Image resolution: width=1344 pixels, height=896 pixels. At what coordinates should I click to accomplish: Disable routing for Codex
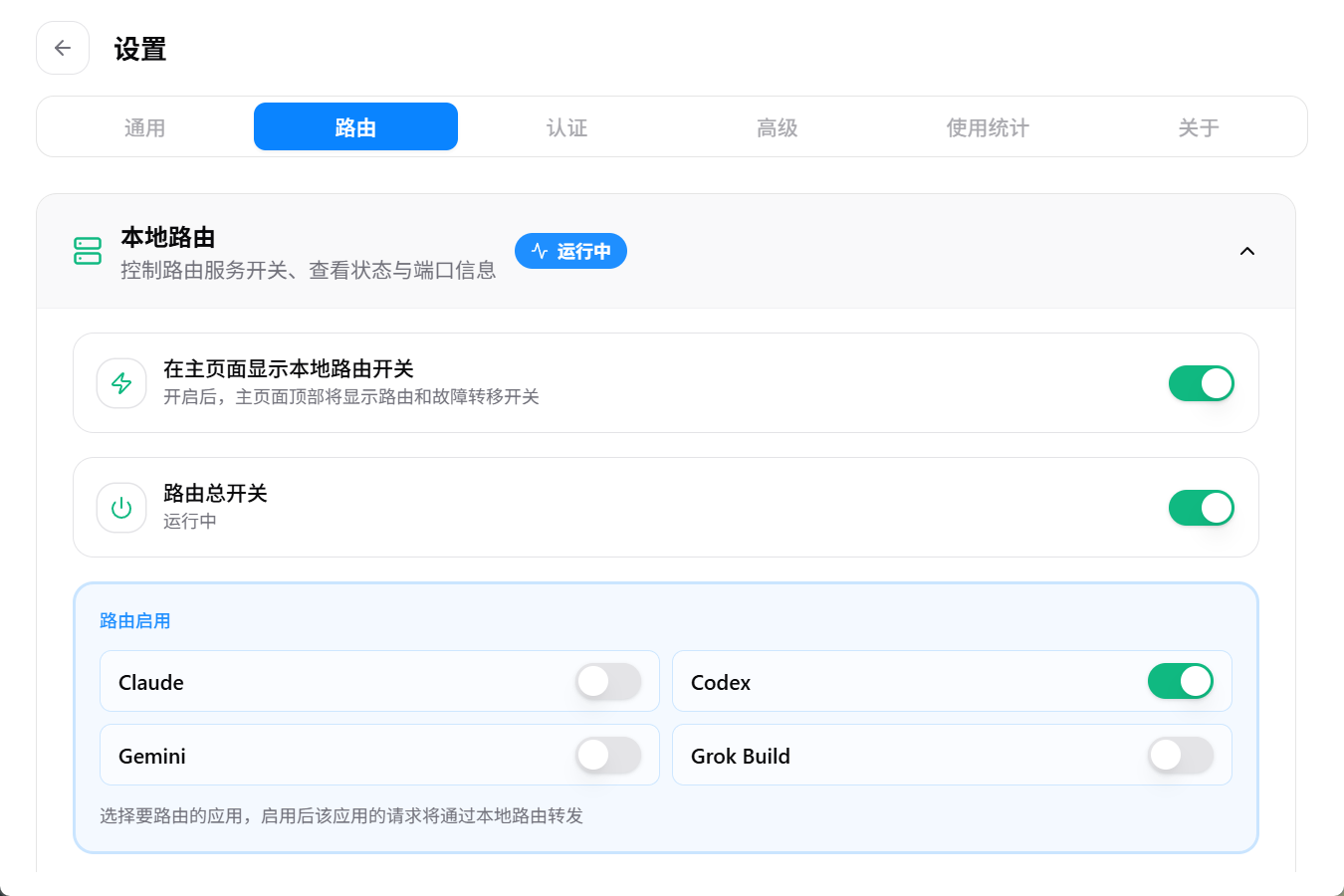click(x=1181, y=682)
